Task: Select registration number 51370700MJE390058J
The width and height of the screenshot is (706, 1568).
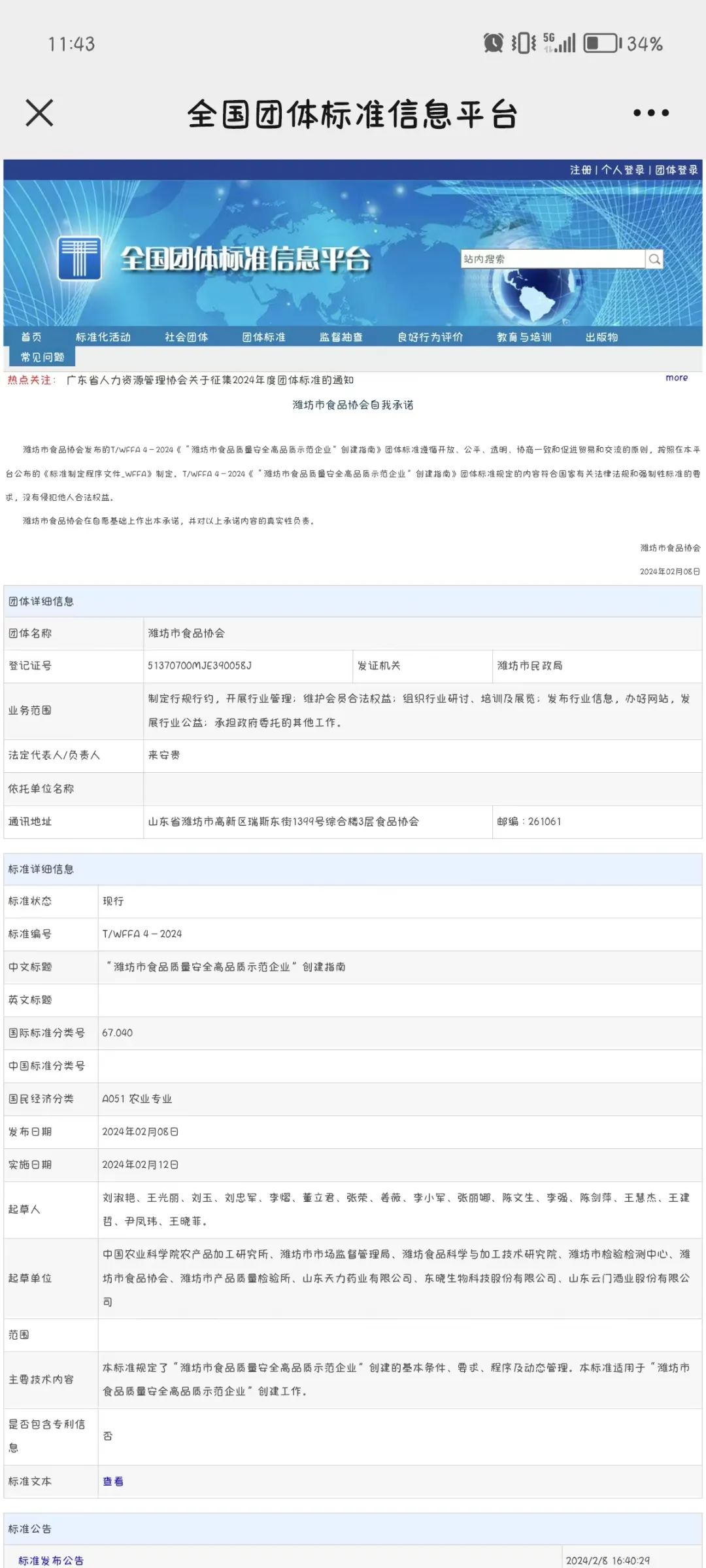Action: click(x=199, y=666)
